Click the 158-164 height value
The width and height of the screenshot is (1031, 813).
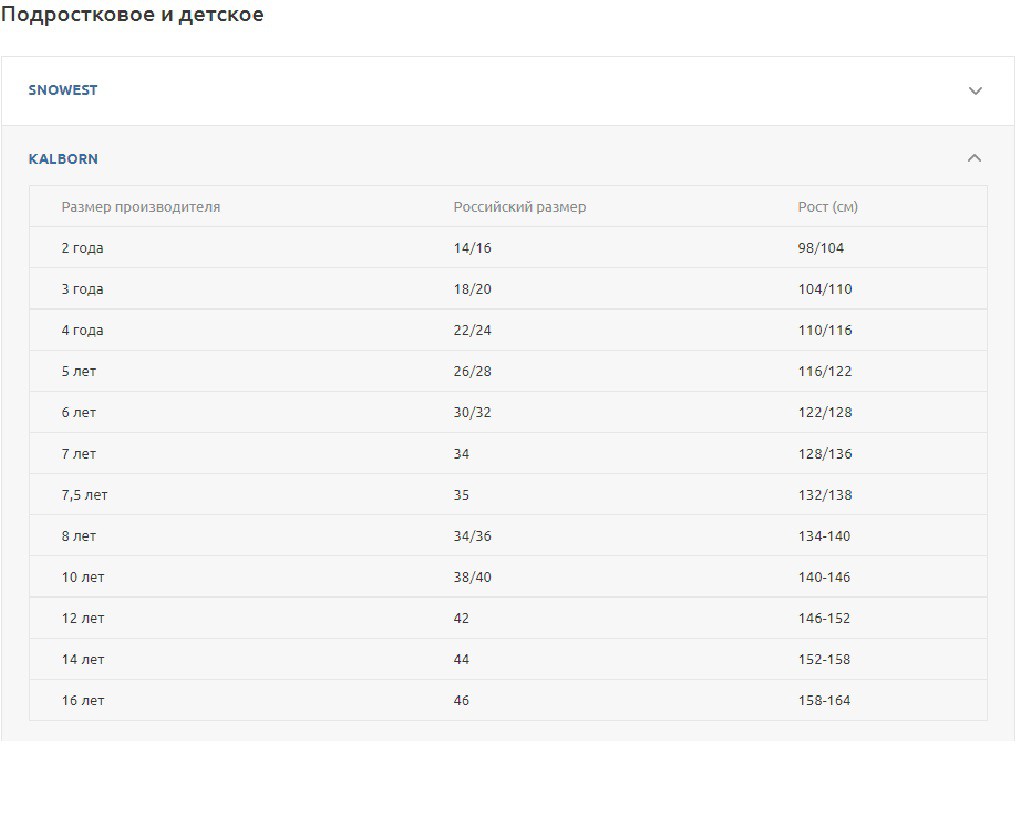click(x=824, y=700)
